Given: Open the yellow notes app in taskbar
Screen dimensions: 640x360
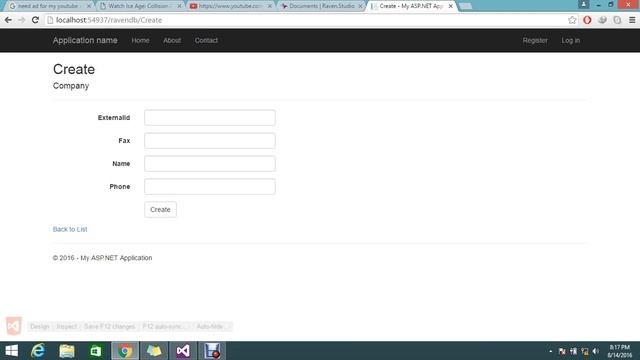Looking at the screenshot, I should [x=154, y=351].
